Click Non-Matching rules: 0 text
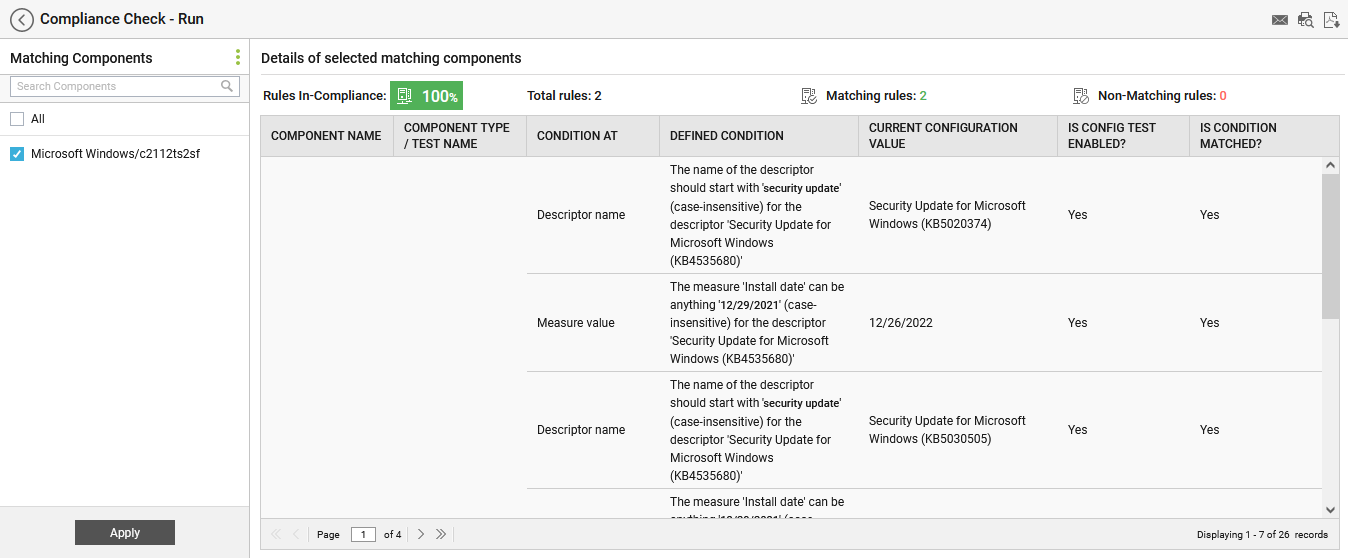 coord(1162,96)
